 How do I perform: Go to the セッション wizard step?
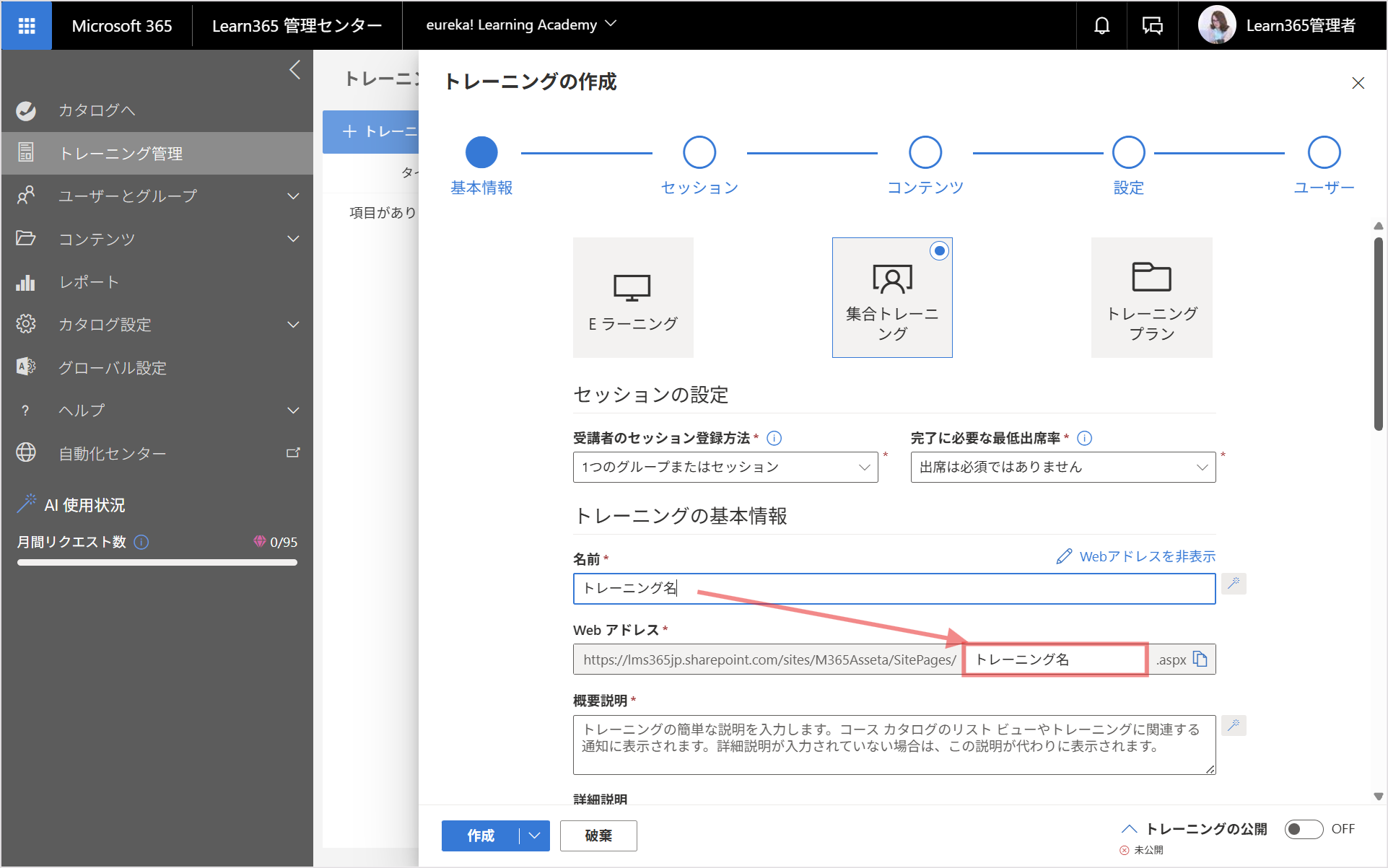pos(699,166)
